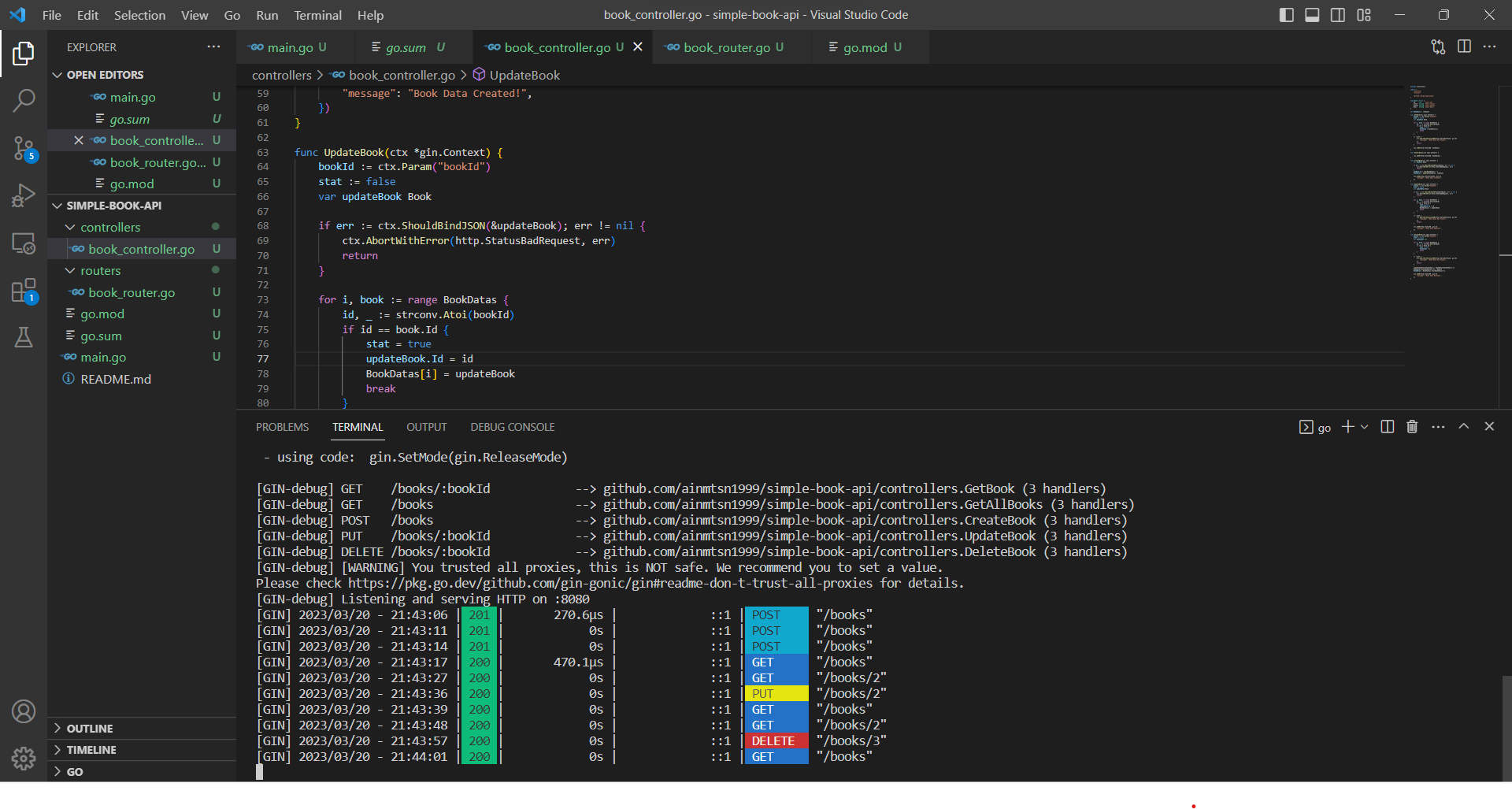
Task: Toggle primary side bar visibility
Action: click(x=1287, y=15)
